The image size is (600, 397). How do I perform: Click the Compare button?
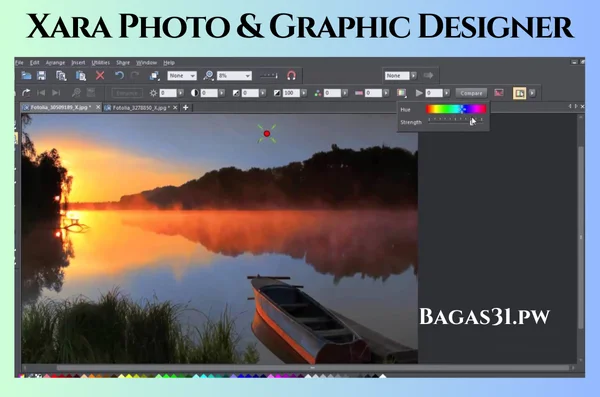(x=471, y=93)
